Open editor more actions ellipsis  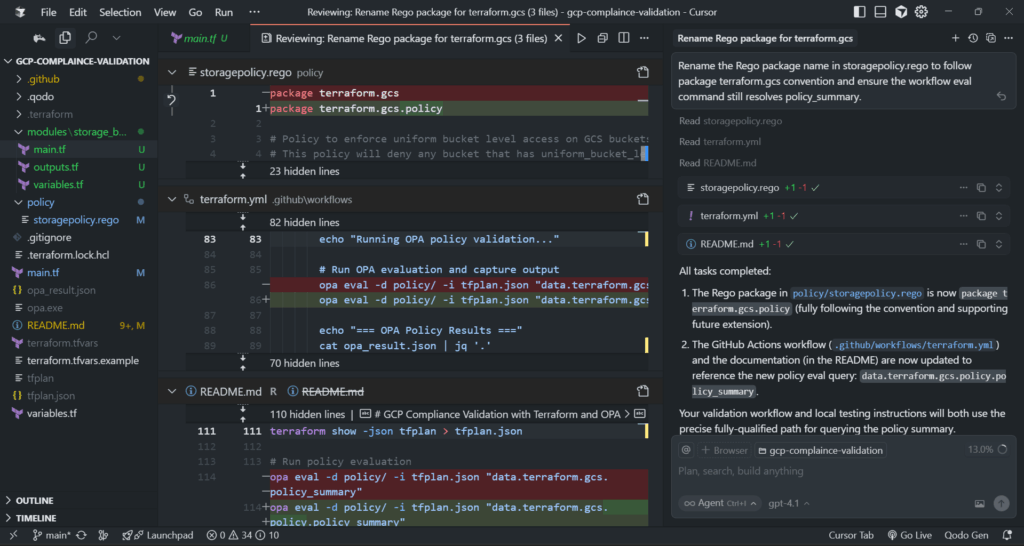pyautogui.click(x=645, y=39)
